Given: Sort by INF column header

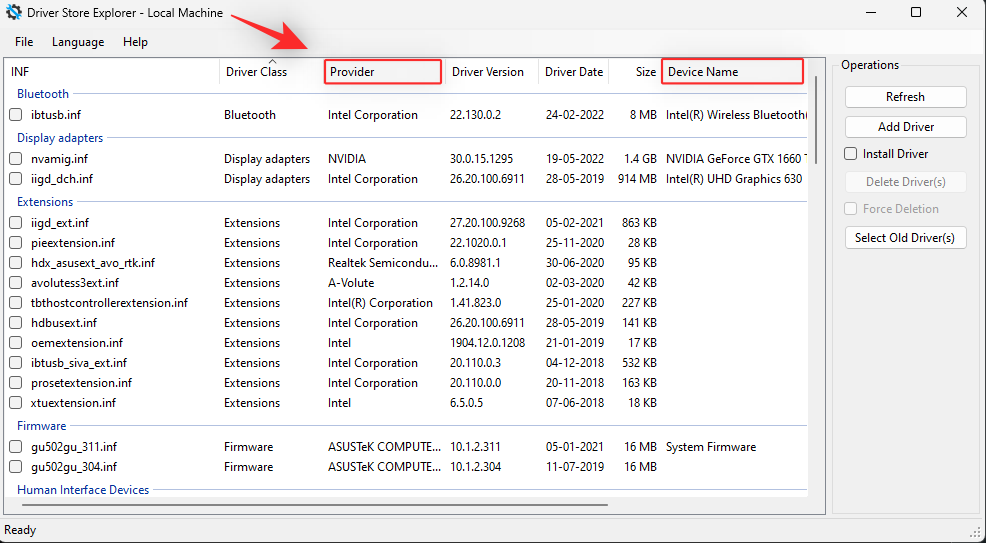Looking at the screenshot, I should coord(113,72).
